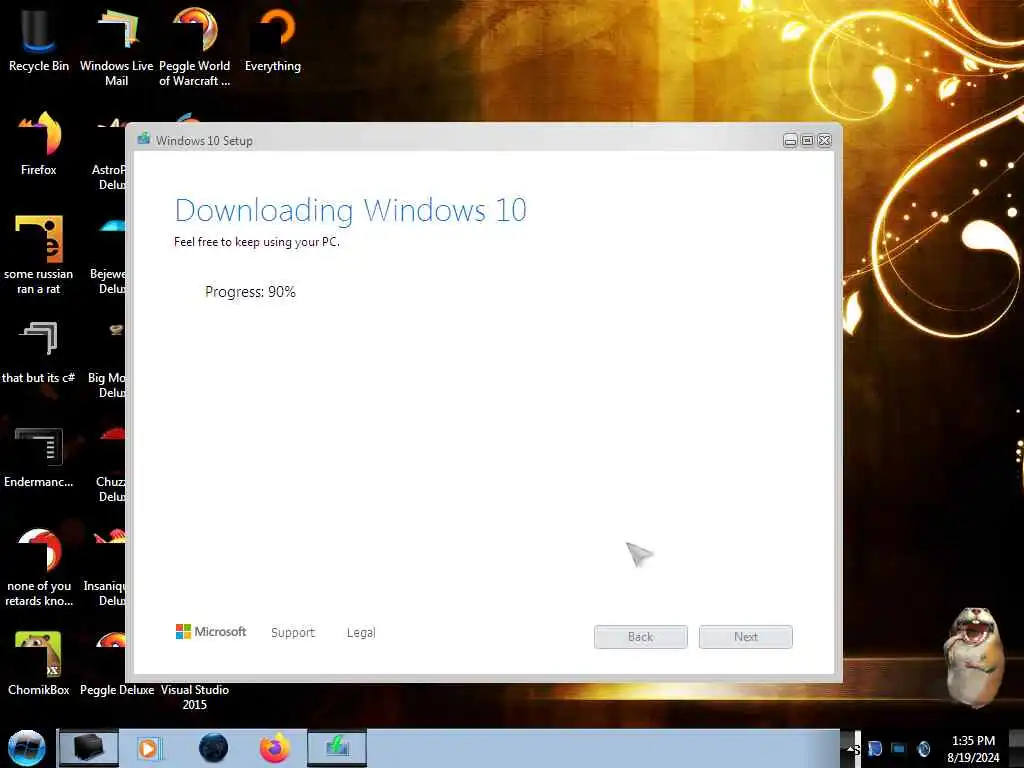The width and height of the screenshot is (1024, 768).
Task: Select the Endermanc... desktop icon
Action: [39, 457]
